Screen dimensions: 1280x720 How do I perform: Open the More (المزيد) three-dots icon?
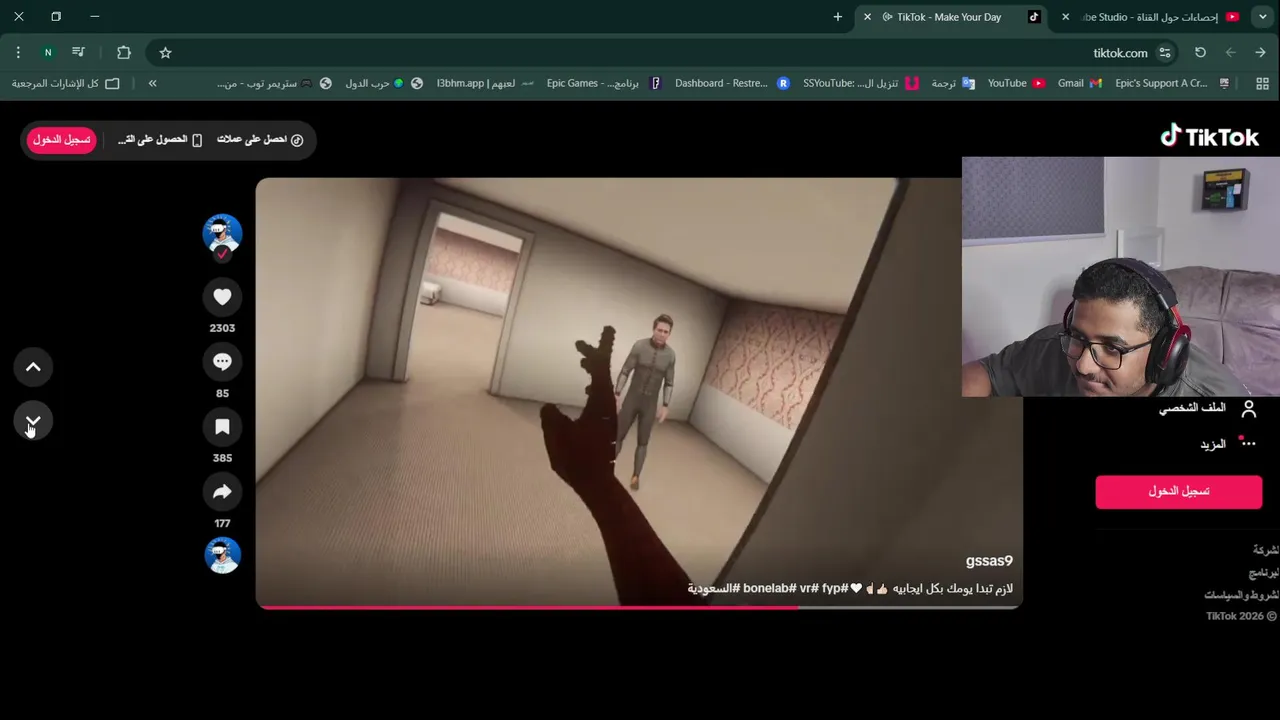pyautogui.click(x=1248, y=443)
